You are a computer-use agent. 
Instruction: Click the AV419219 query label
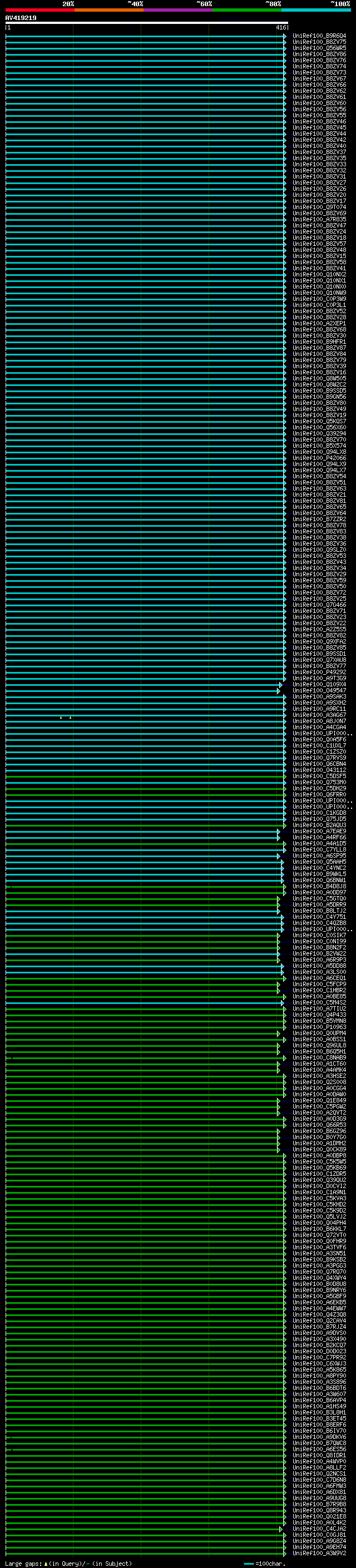click(21, 18)
